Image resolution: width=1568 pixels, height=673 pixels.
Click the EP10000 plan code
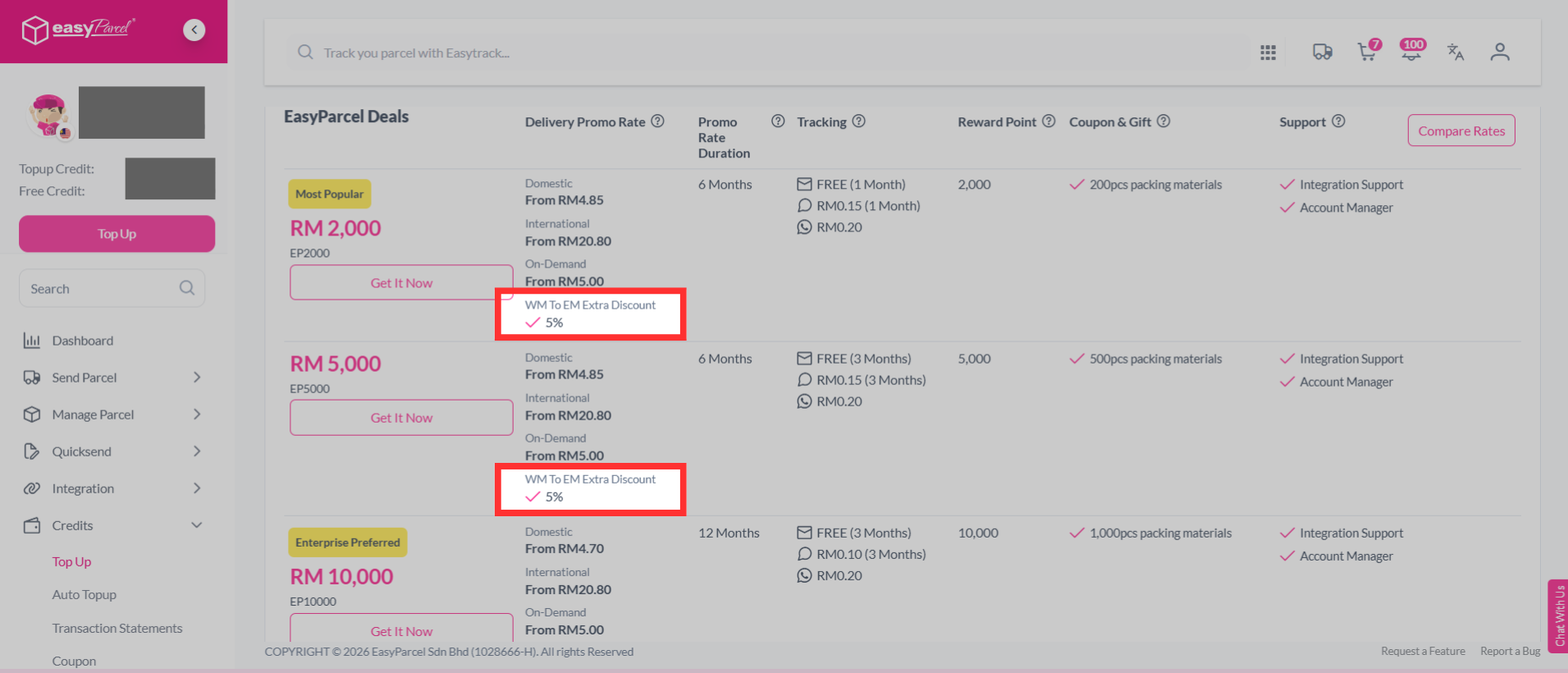point(313,601)
